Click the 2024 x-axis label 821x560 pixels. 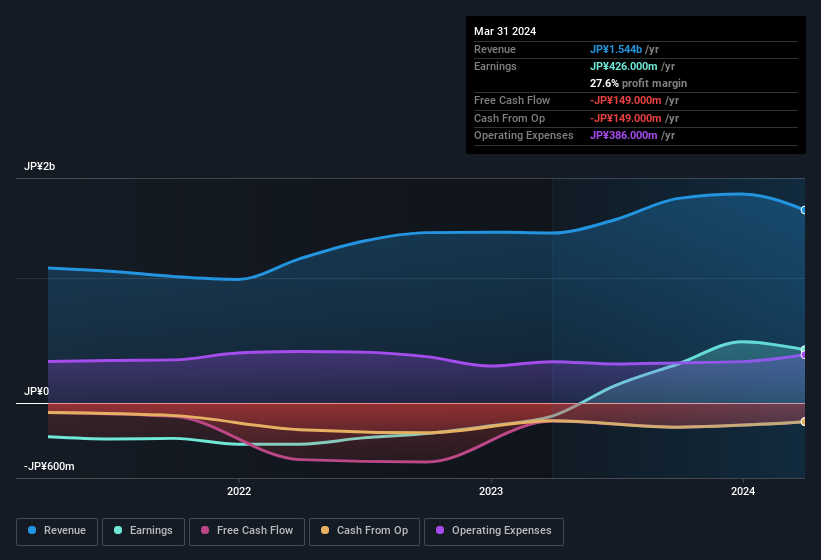pos(742,491)
